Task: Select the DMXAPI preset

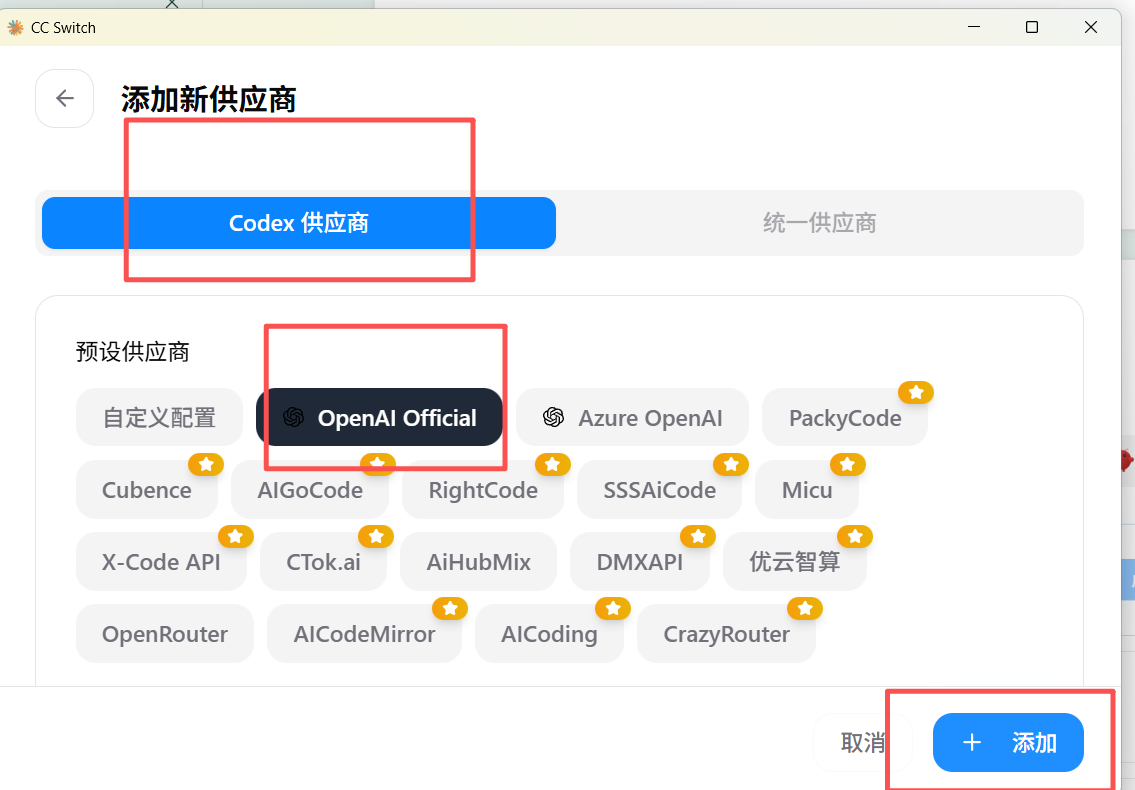Action: pyautogui.click(x=640, y=562)
